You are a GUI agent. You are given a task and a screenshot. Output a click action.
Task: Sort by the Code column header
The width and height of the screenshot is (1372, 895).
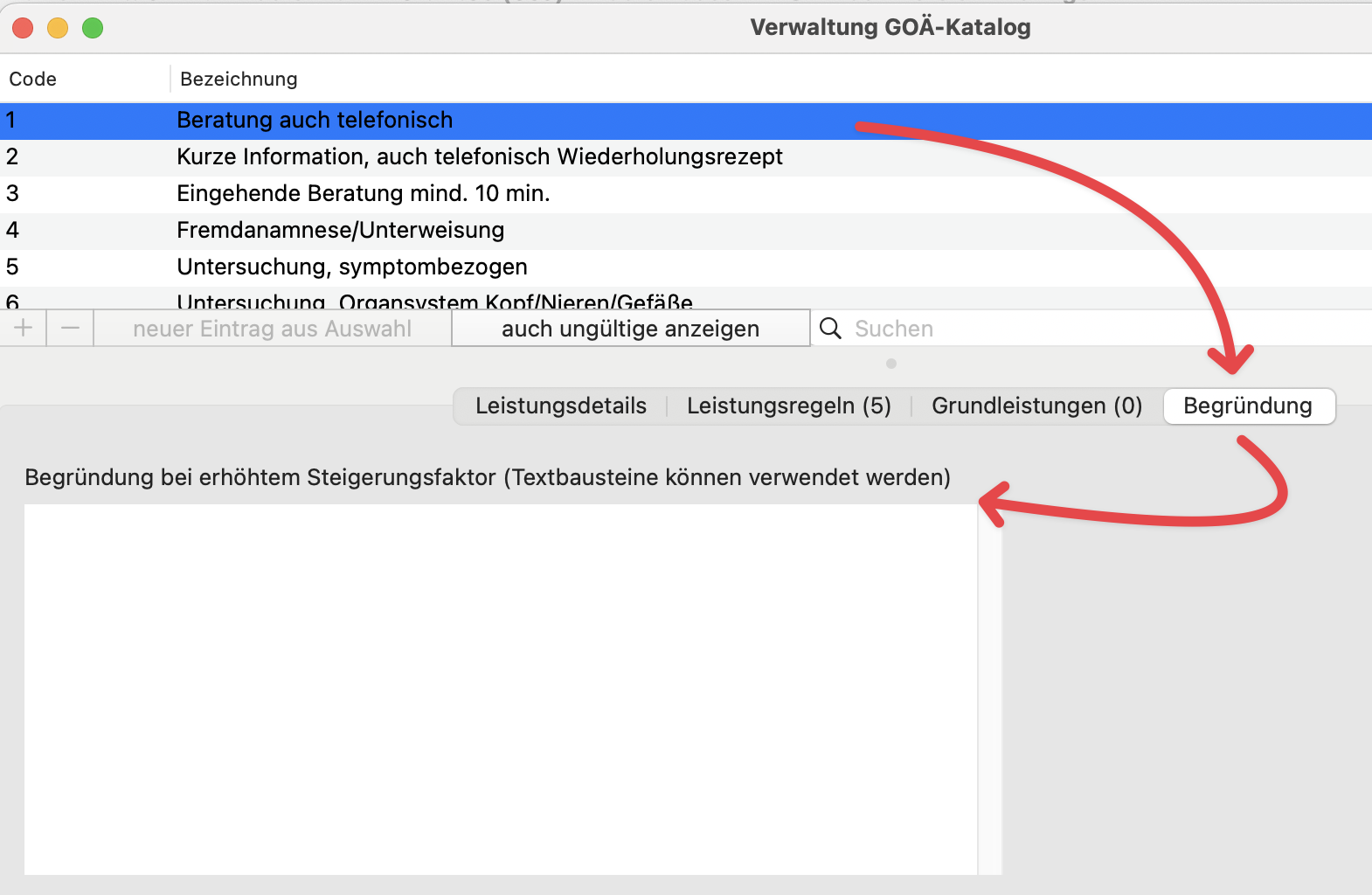(84, 79)
